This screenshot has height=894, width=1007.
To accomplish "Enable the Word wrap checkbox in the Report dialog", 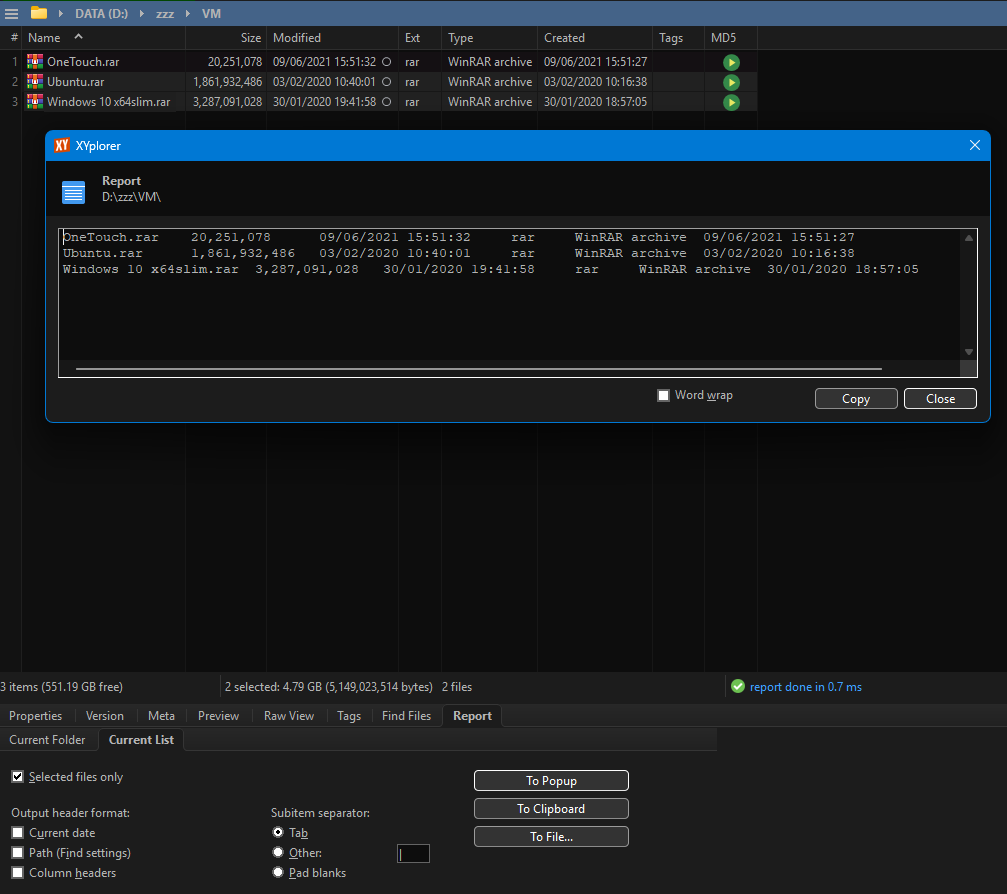I will pyautogui.click(x=663, y=395).
